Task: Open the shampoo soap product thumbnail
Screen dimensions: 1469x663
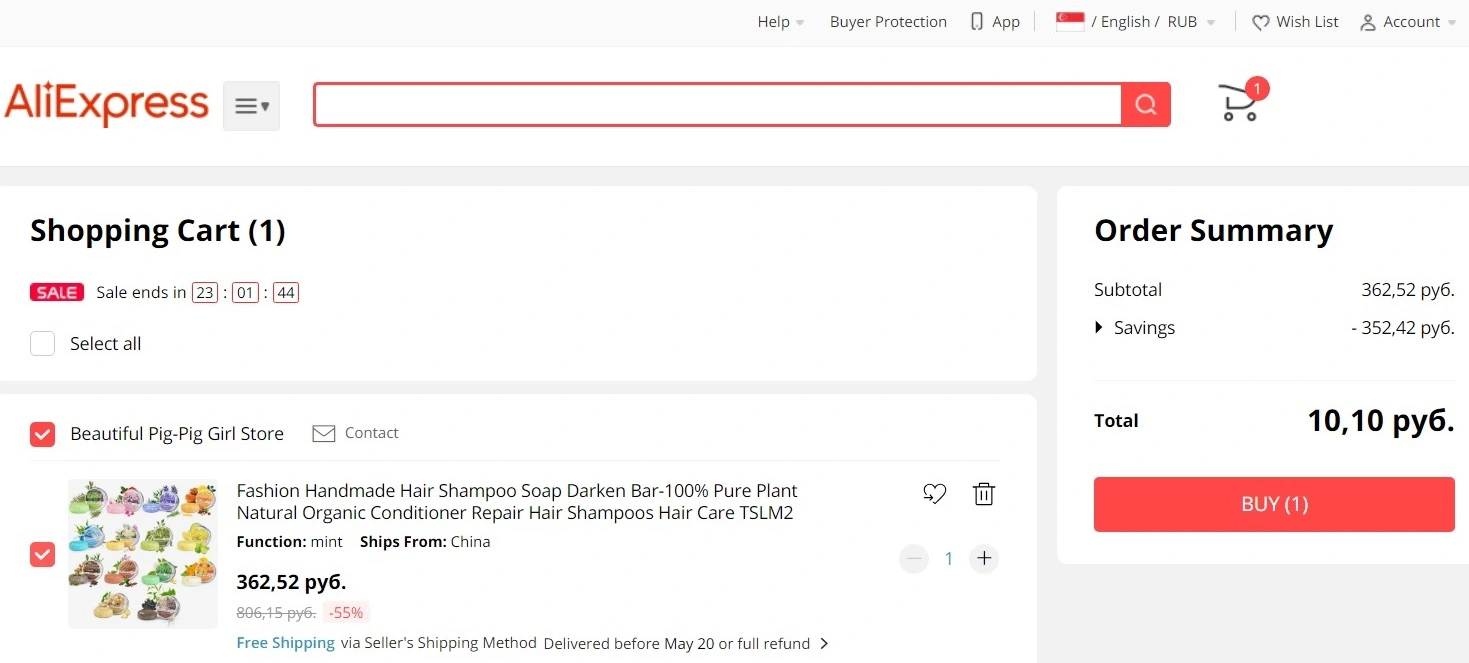Action: pyautogui.click(x=143, y=554)
